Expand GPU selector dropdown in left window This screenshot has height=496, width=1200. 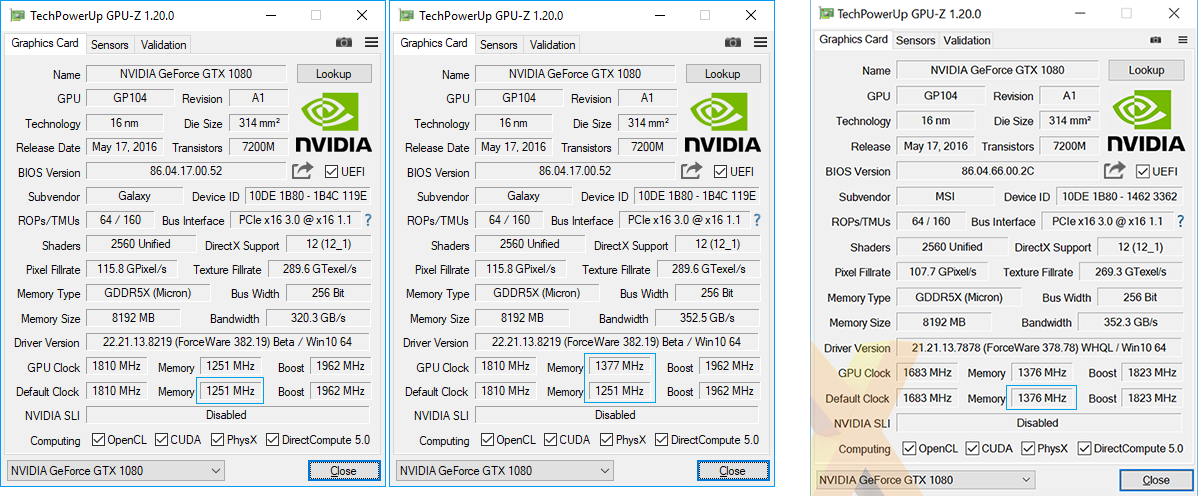pos(216,470)
